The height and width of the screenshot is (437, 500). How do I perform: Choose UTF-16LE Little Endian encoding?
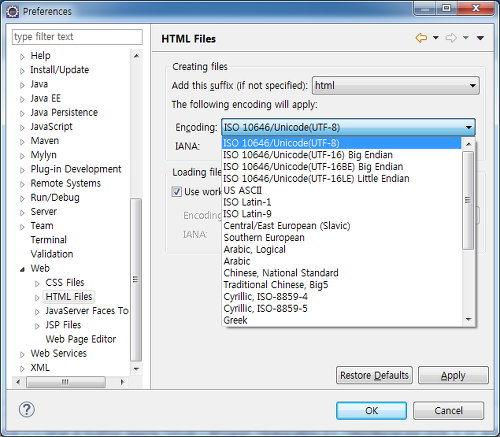[342, 179]
